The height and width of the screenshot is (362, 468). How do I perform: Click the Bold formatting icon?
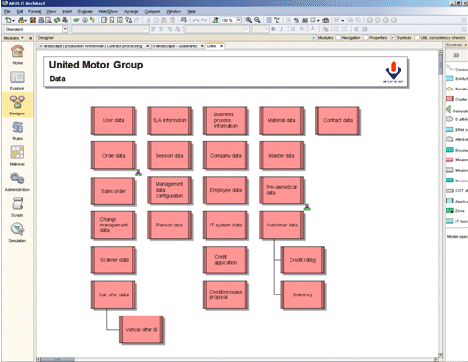(273, 29)
